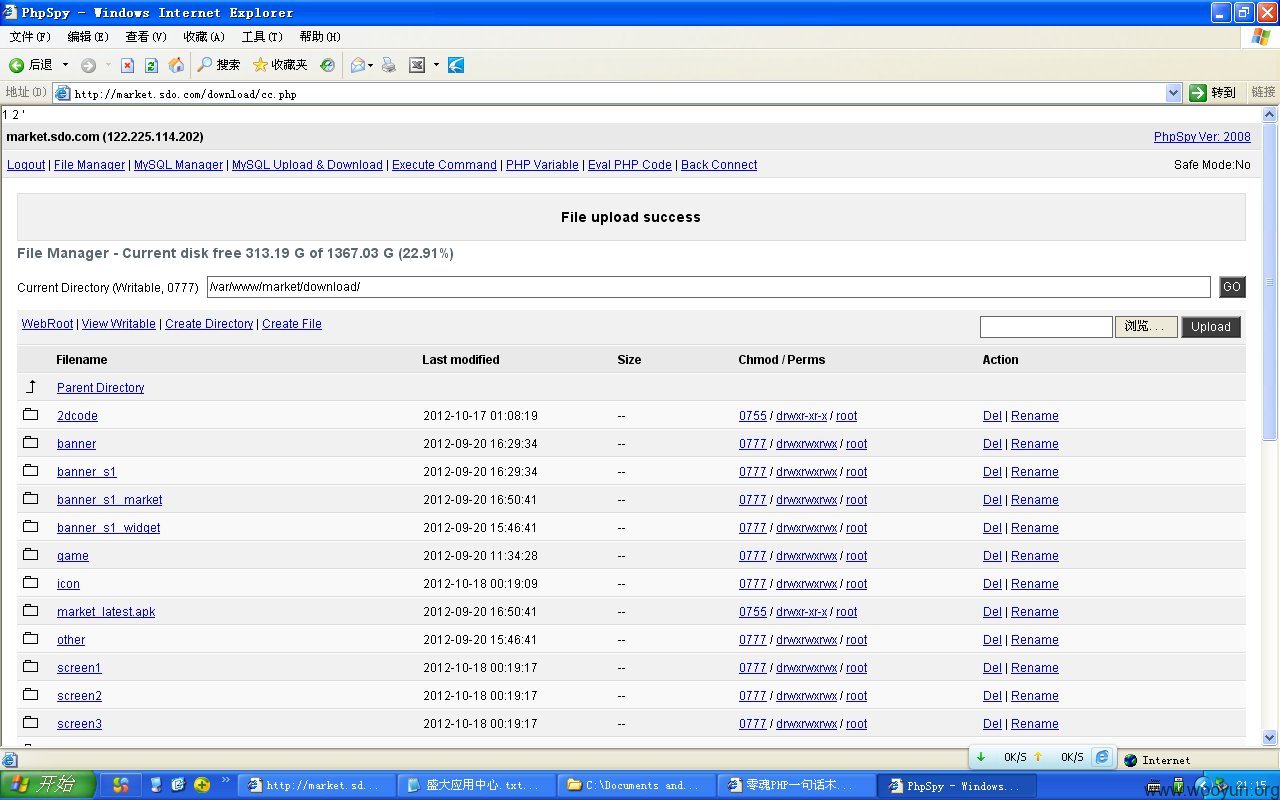Open the 工具(T) menu

(x=262, y=37)
